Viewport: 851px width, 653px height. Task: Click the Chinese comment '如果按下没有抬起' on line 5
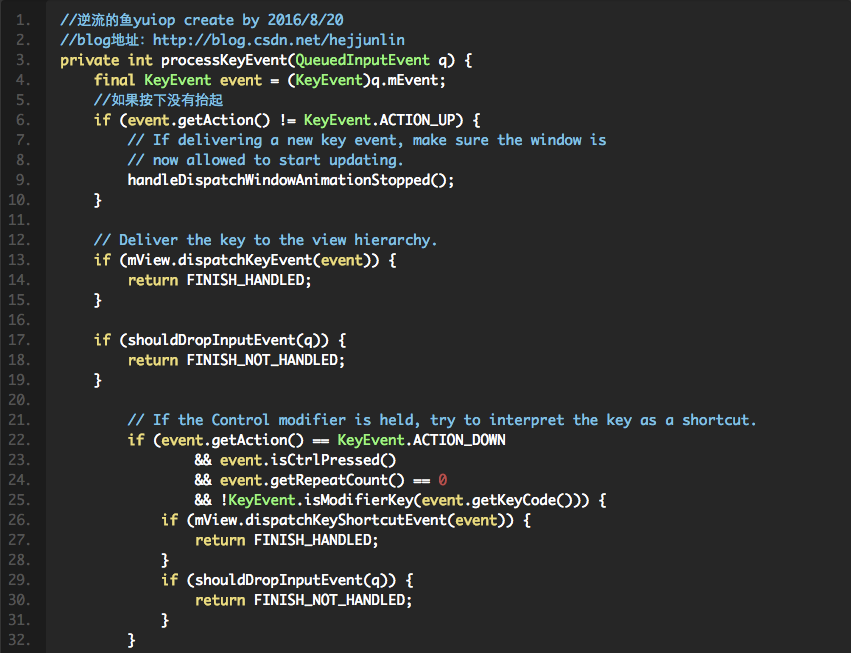point(158,100)
